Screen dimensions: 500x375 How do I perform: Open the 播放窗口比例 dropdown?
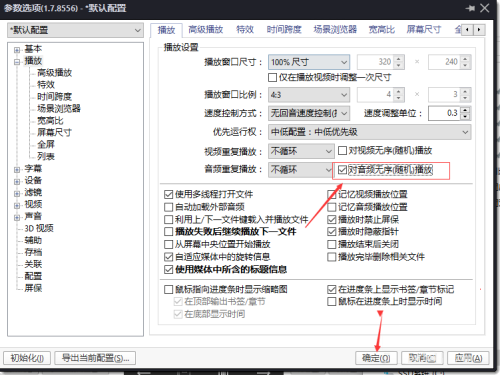tap(309, 95)
